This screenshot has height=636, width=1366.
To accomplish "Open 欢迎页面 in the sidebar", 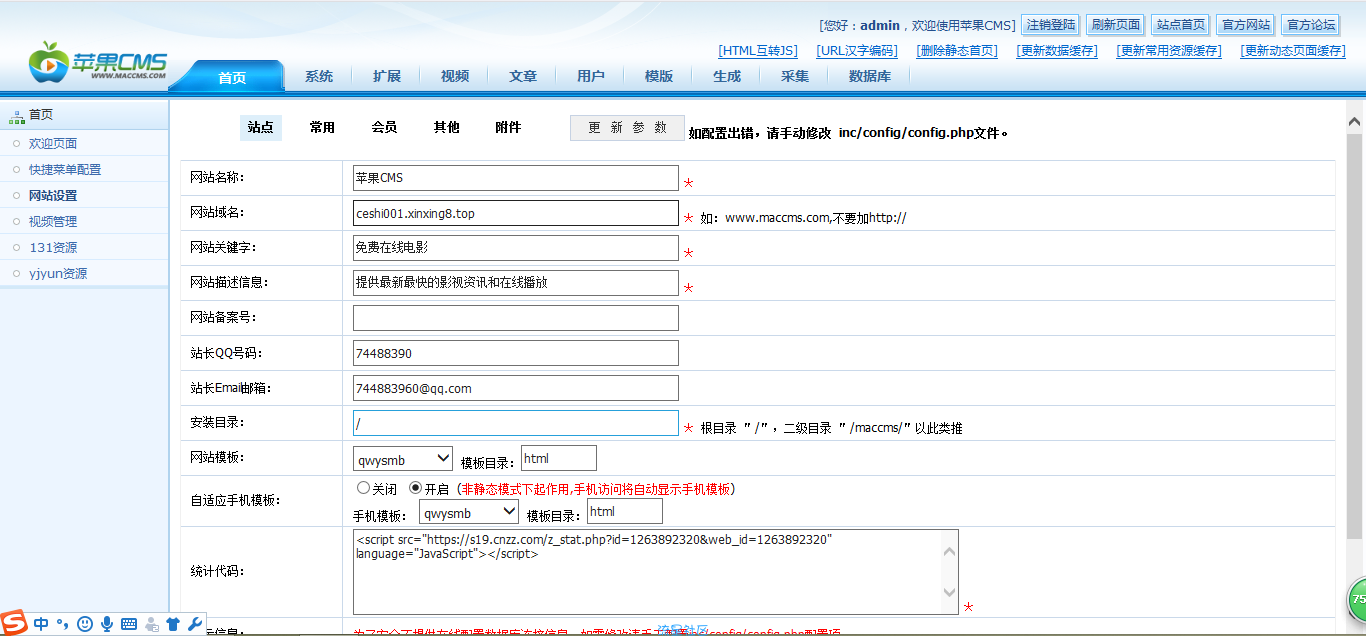I will point(53,143).
